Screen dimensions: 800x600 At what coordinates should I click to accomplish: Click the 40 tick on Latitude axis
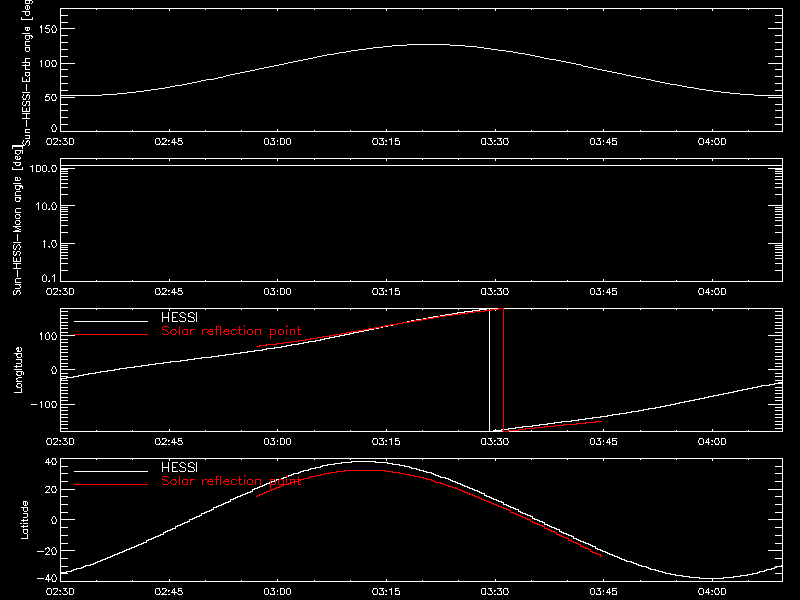[51, 462]
